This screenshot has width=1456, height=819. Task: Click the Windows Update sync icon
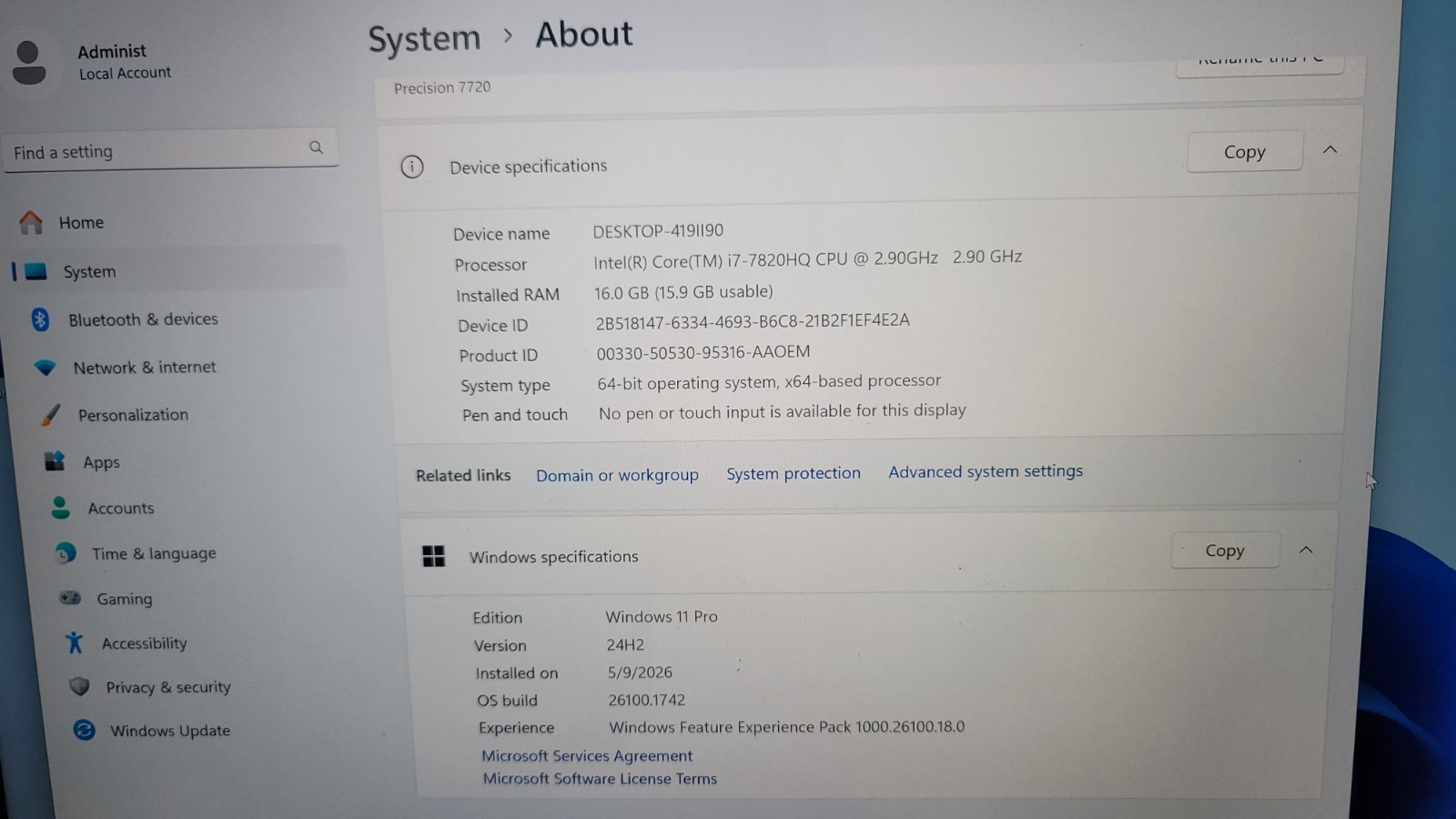[x=84, y=730]
